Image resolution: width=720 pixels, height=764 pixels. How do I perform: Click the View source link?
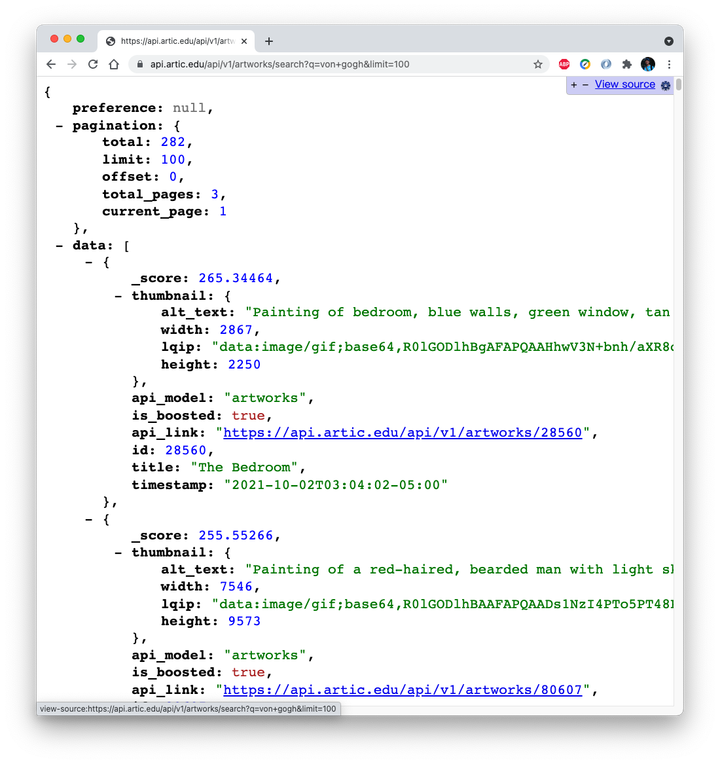point(625,85)
